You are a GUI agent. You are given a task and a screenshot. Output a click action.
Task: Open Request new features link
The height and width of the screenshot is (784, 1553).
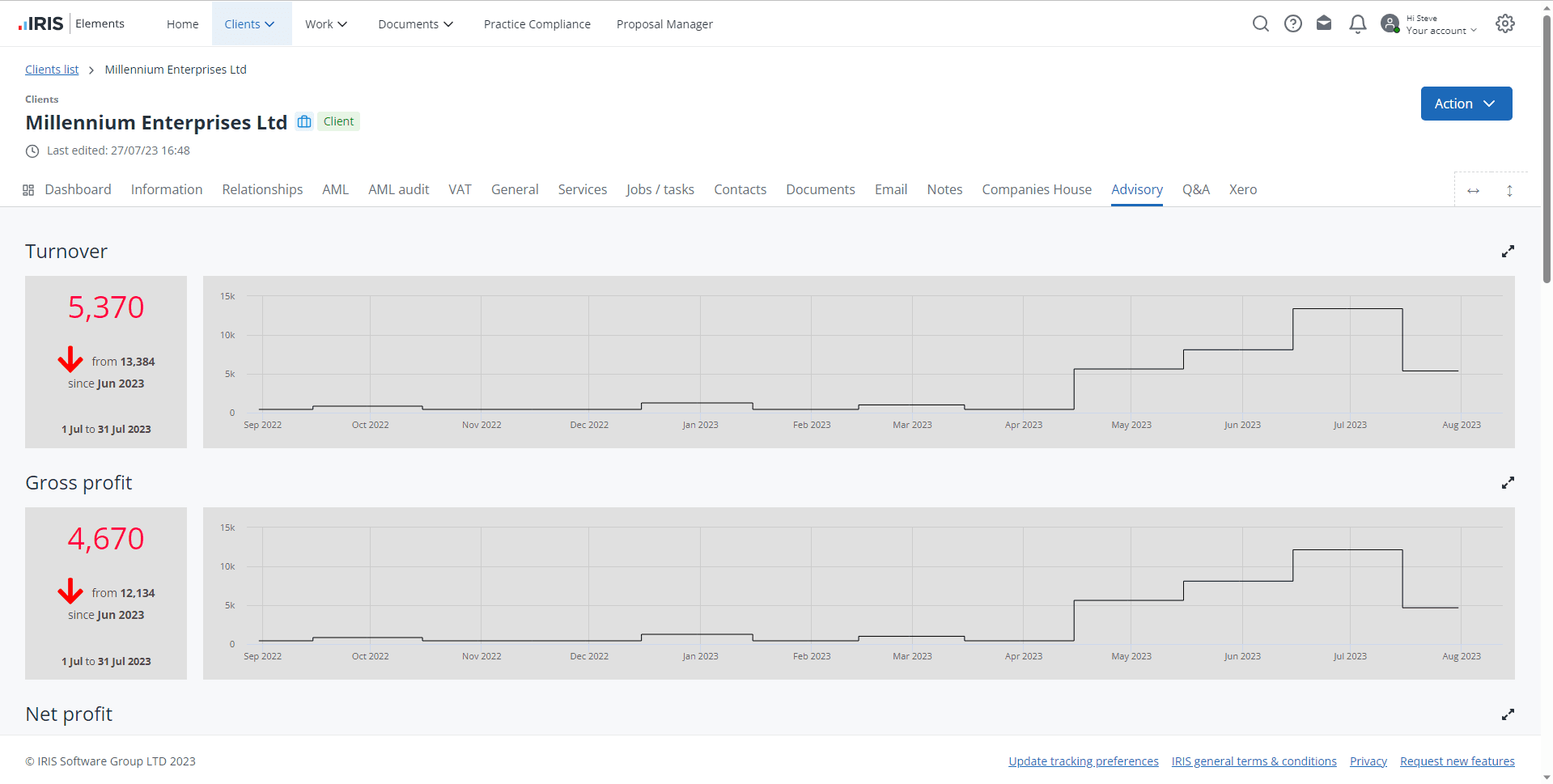pos(1457,761)
